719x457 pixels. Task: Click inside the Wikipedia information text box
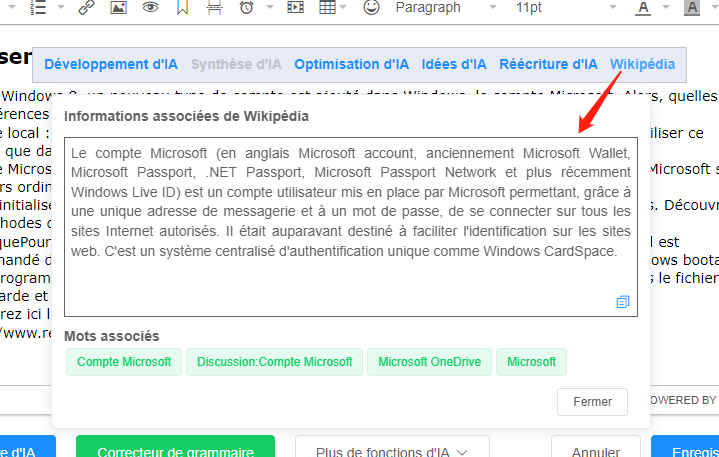coord(351,227)
